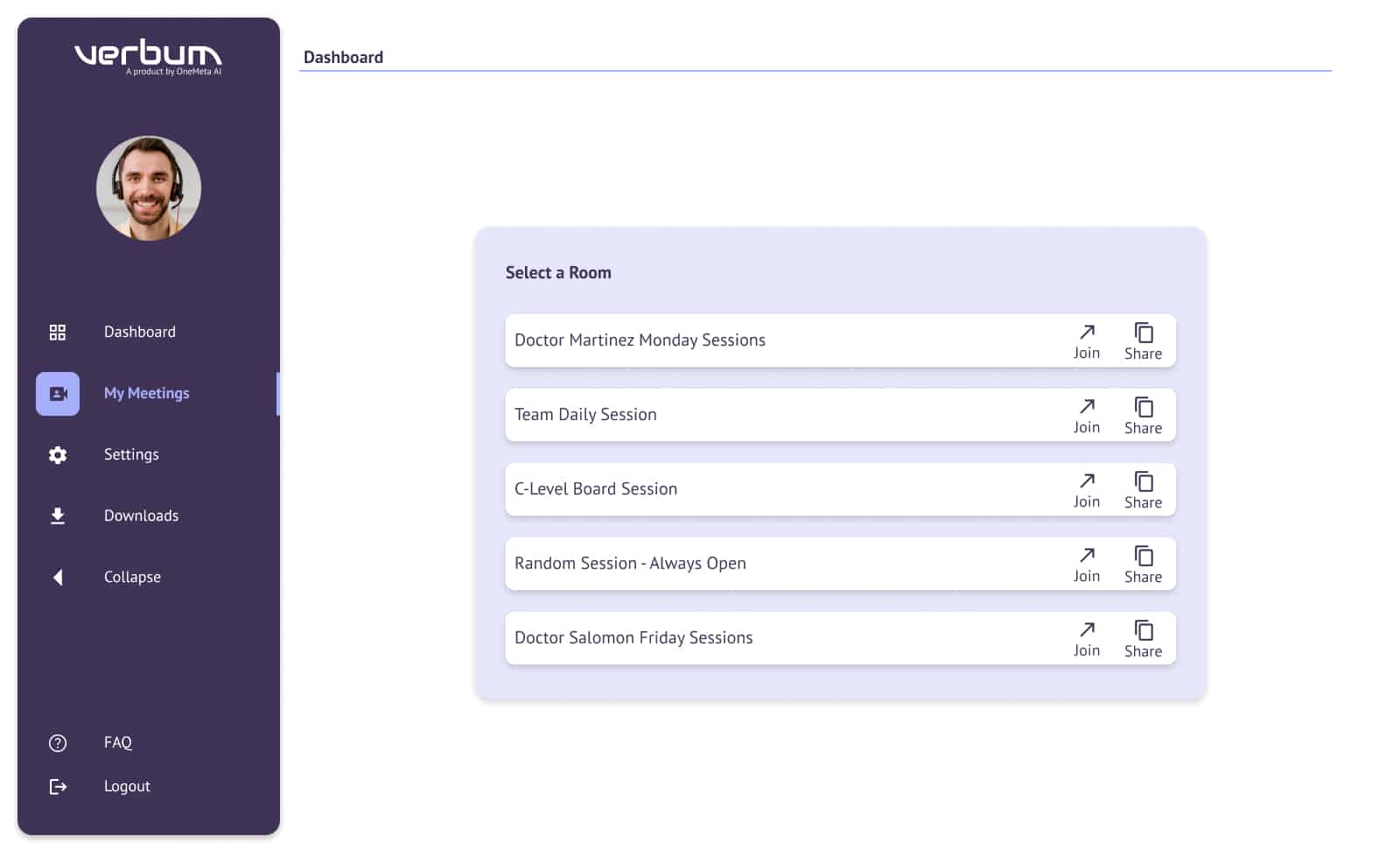Share Doctor Martinez Monday Sessions room
The image size is (1400, 864).
tap(1143, 341)
